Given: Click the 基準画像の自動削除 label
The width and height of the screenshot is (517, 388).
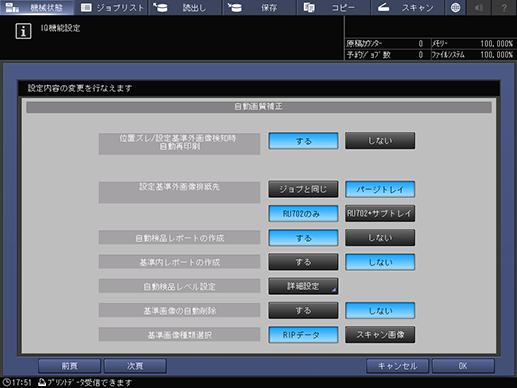Looking at the screenshot, I should 179,311.
